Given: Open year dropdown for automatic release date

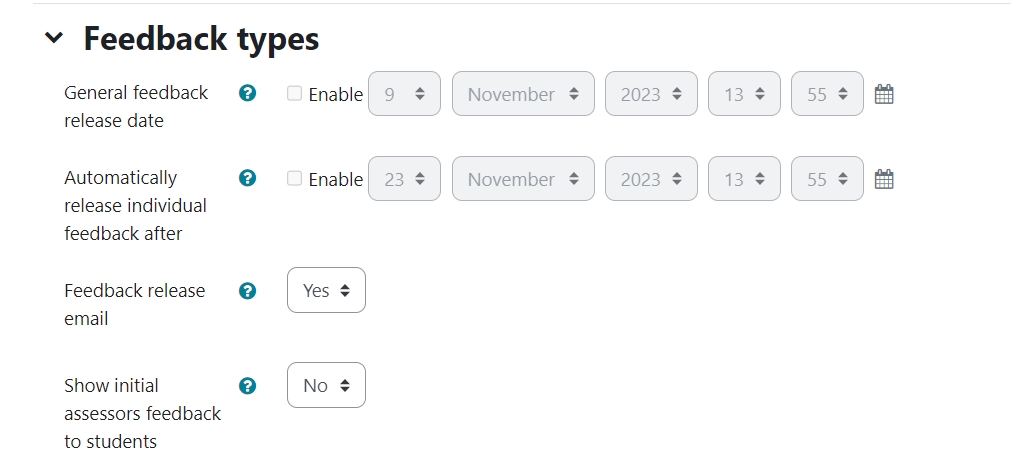Looking at the screenshot, I should tap(651, 179).
